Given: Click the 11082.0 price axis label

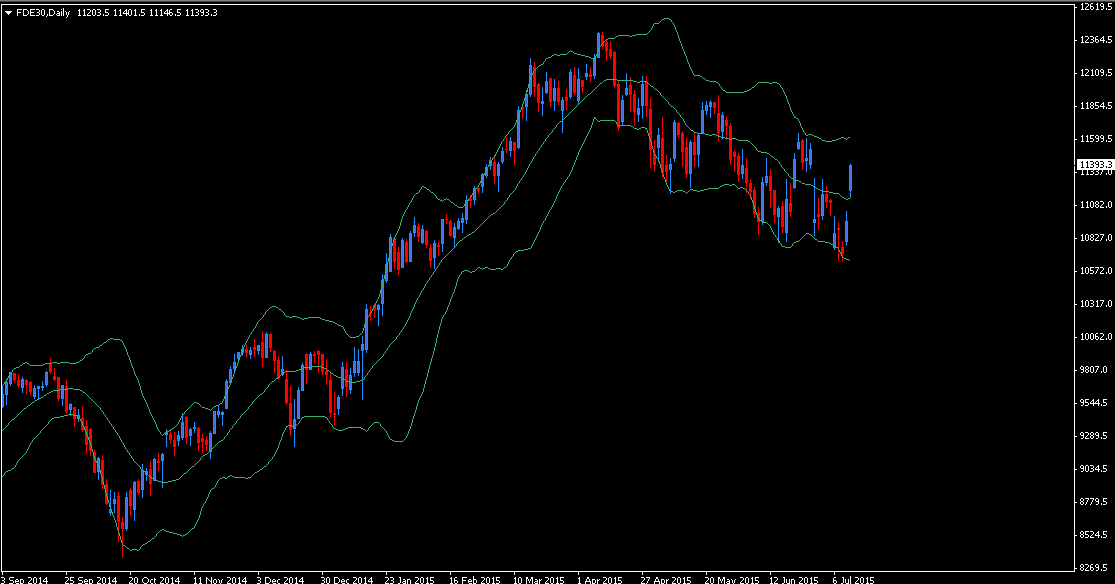Looking at the screenshot, I should (1095, 205).
